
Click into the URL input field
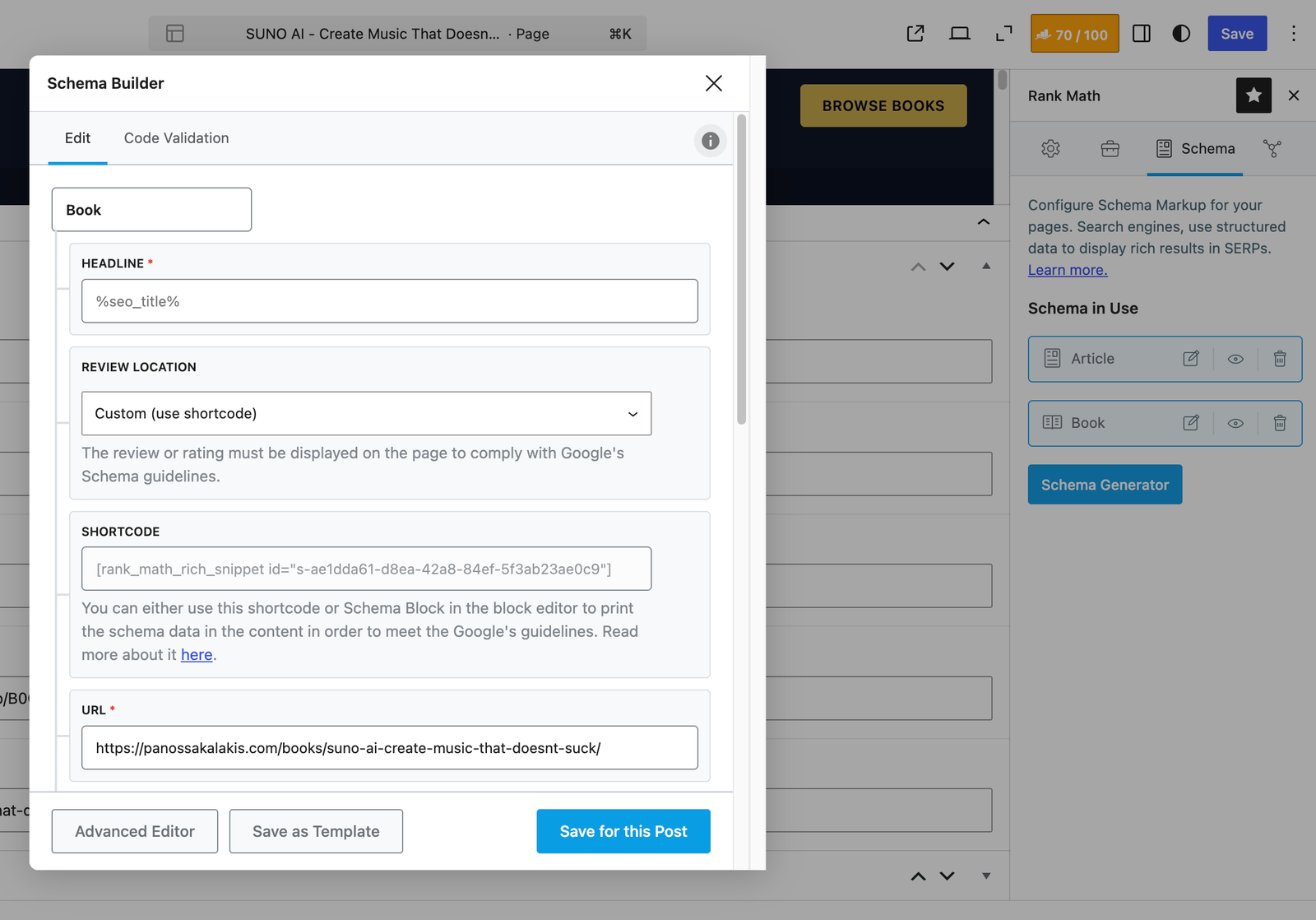click(x=390, y=748)
